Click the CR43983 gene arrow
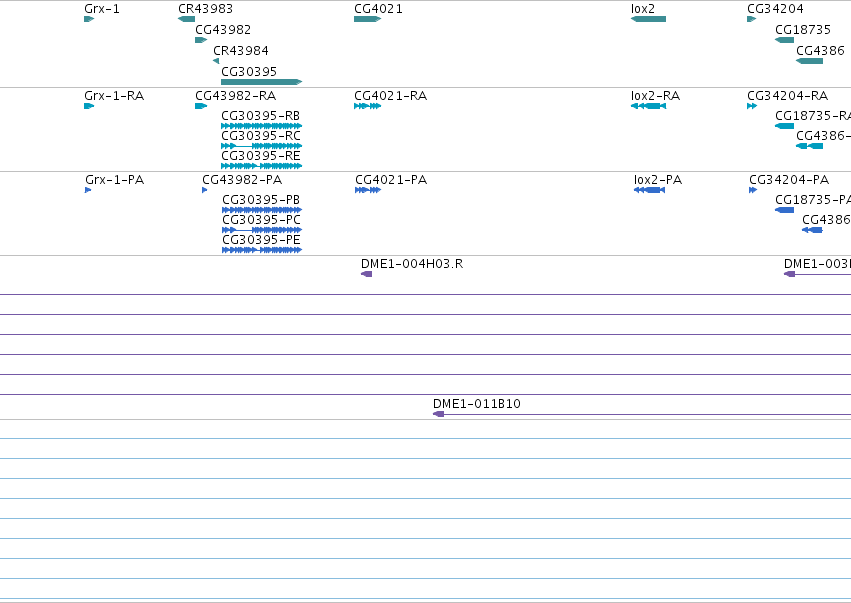Image resolution: width=851 pixels, height=603 pixels. point(186,19)
